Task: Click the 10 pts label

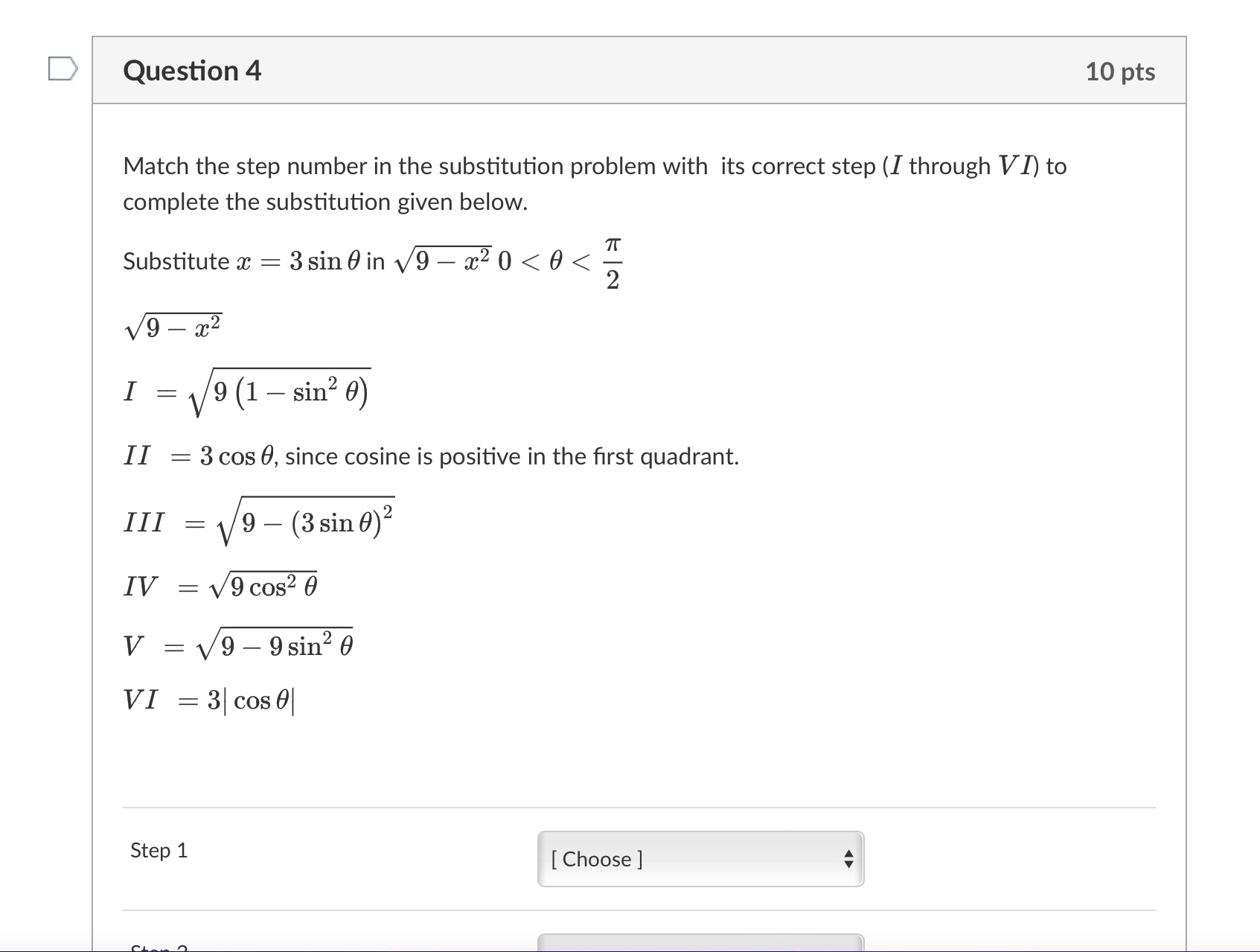Action: 1120,71
